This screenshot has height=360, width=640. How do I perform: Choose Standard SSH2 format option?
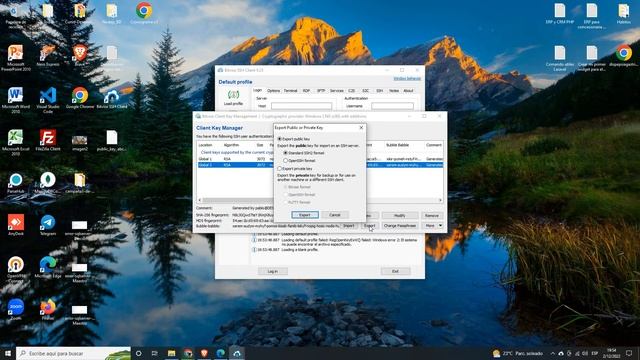(x=286, y=153)
